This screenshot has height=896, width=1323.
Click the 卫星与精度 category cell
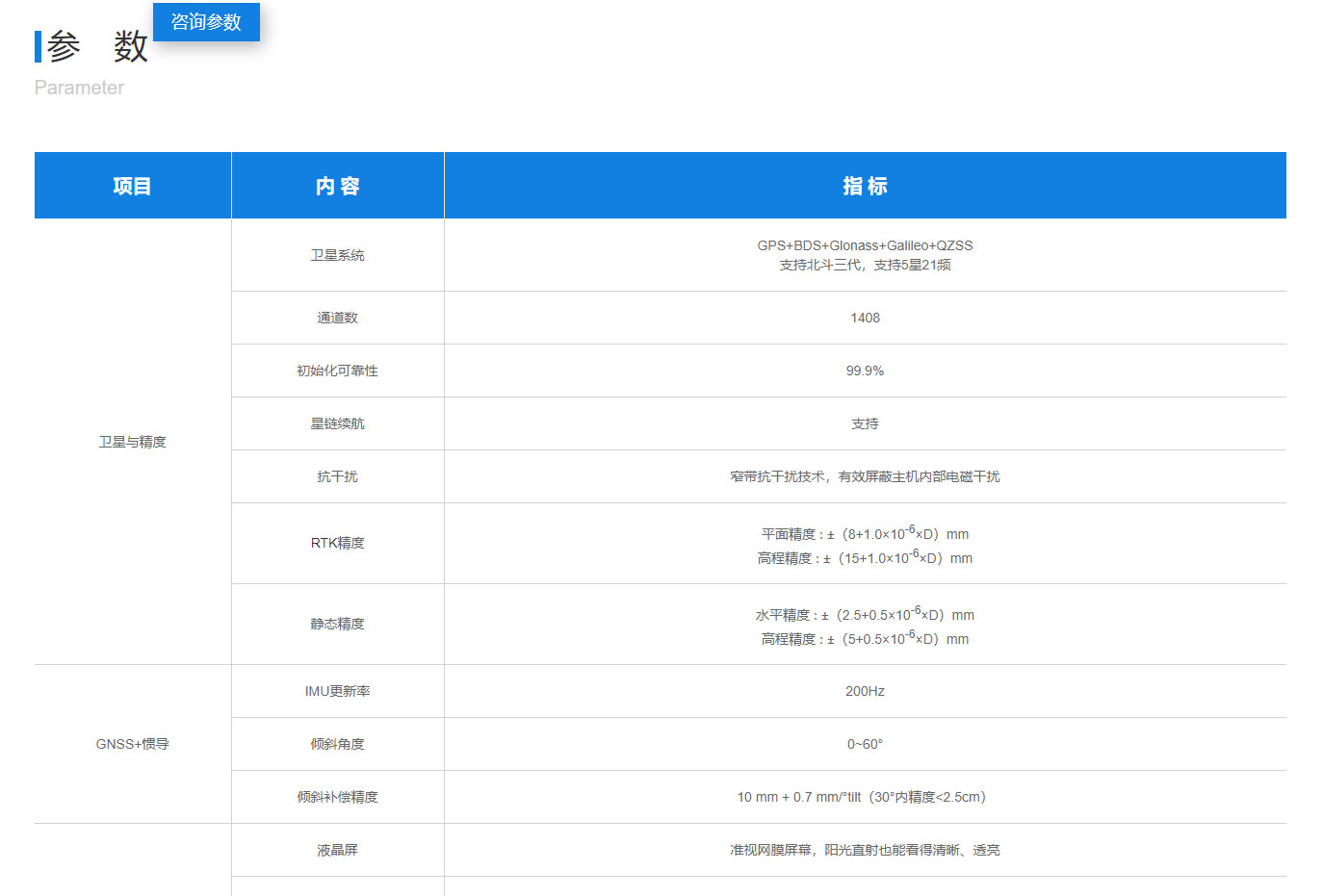tap(132, 442)
